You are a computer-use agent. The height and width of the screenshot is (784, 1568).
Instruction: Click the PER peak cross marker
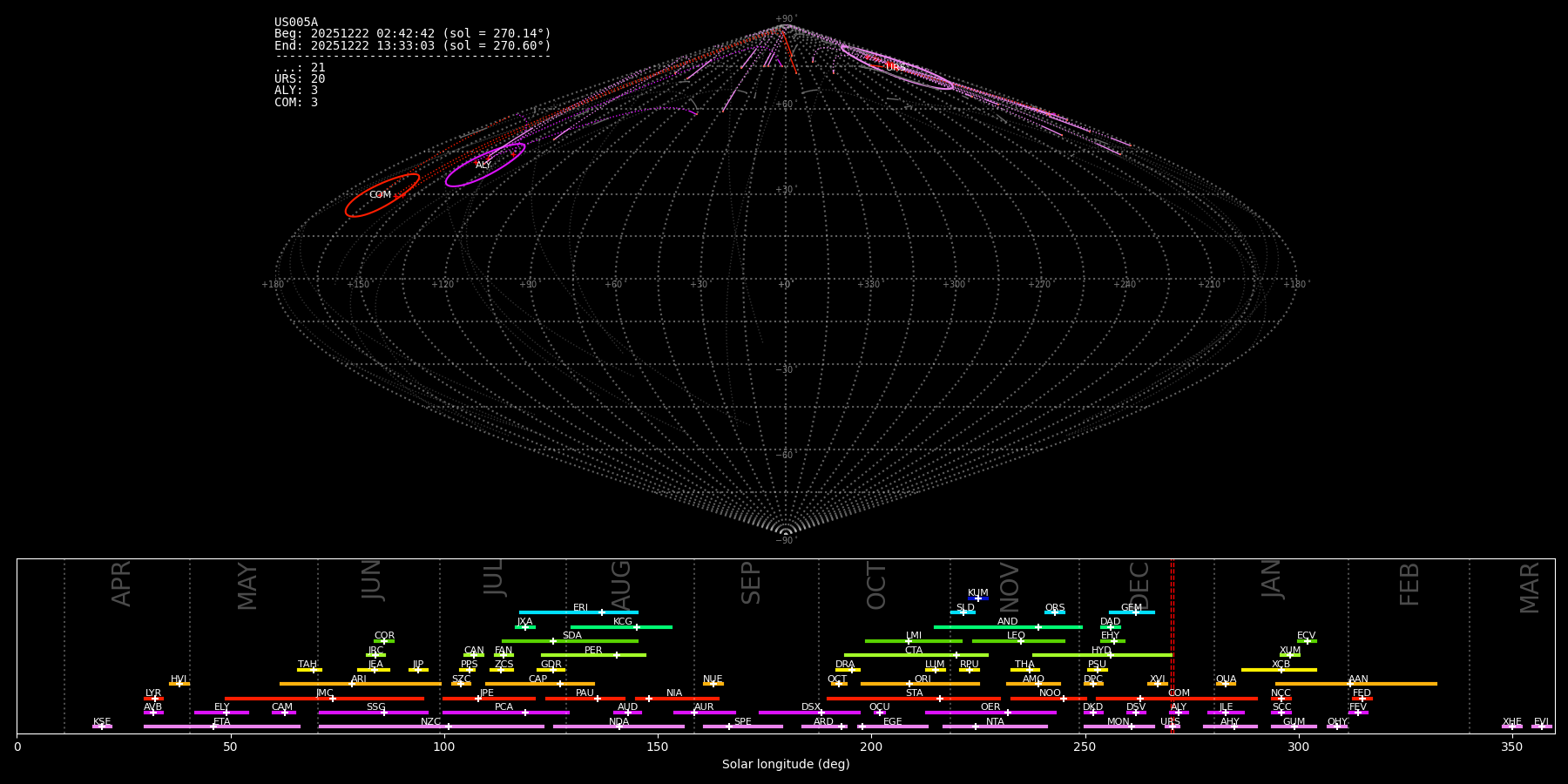pos(617,655)
